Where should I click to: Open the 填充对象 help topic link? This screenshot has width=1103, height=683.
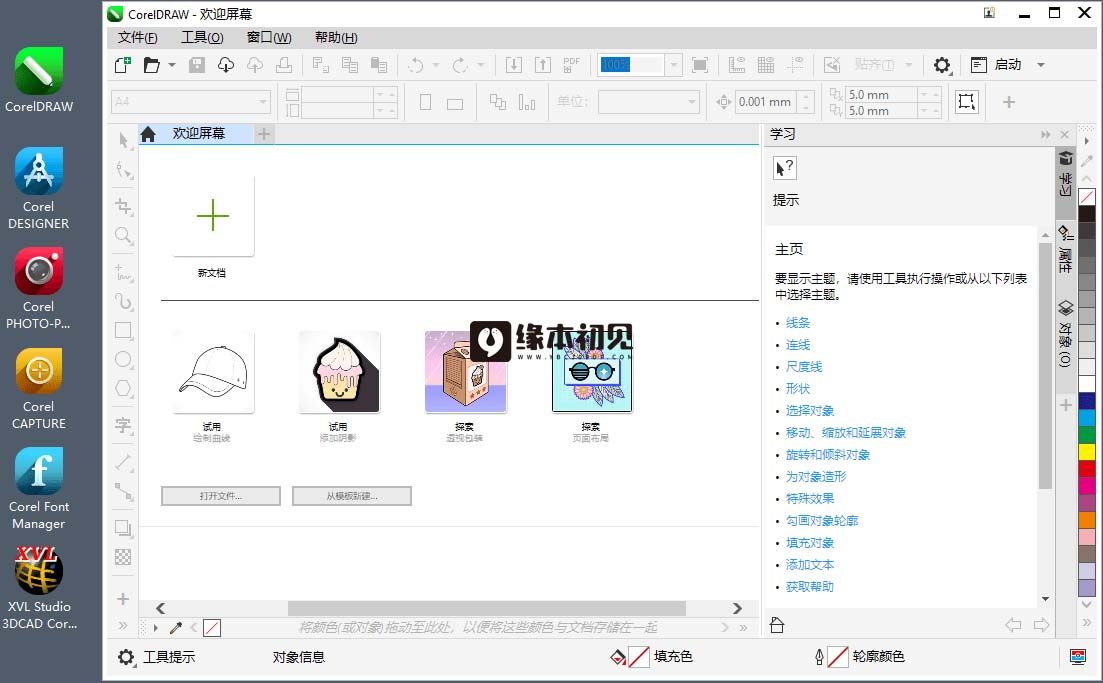coord(810,543)
